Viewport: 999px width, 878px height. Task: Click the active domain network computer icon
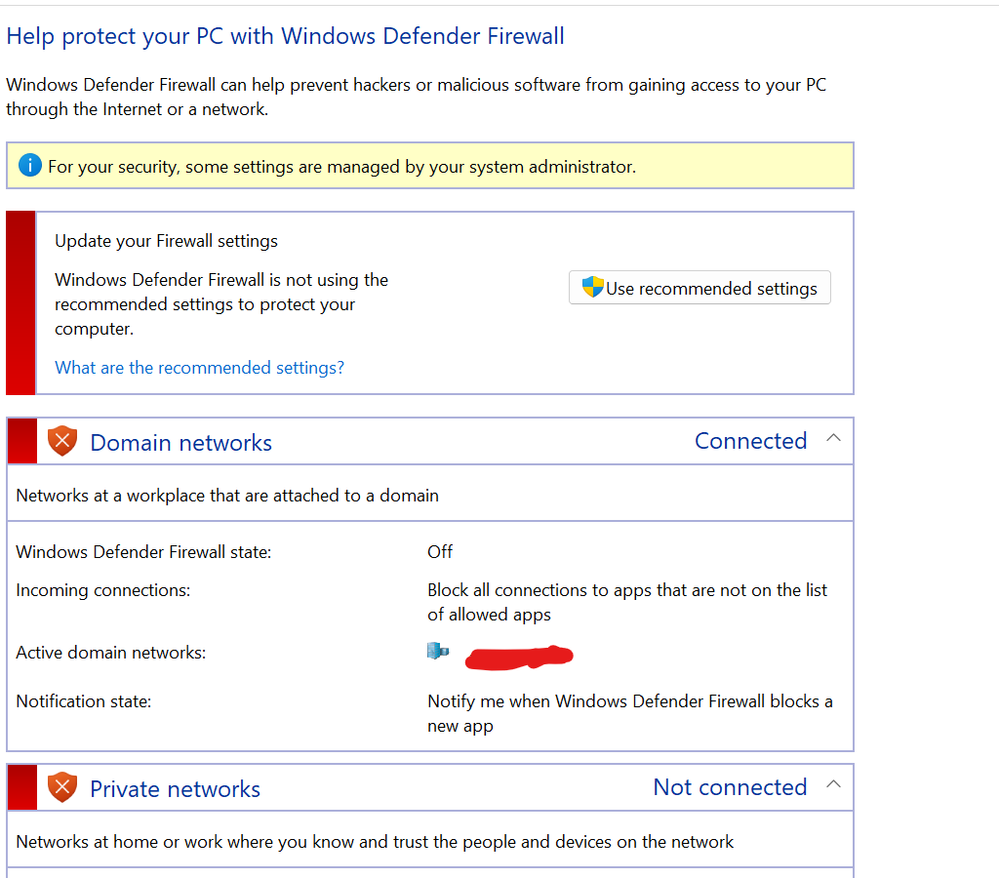tap(438, 652)
